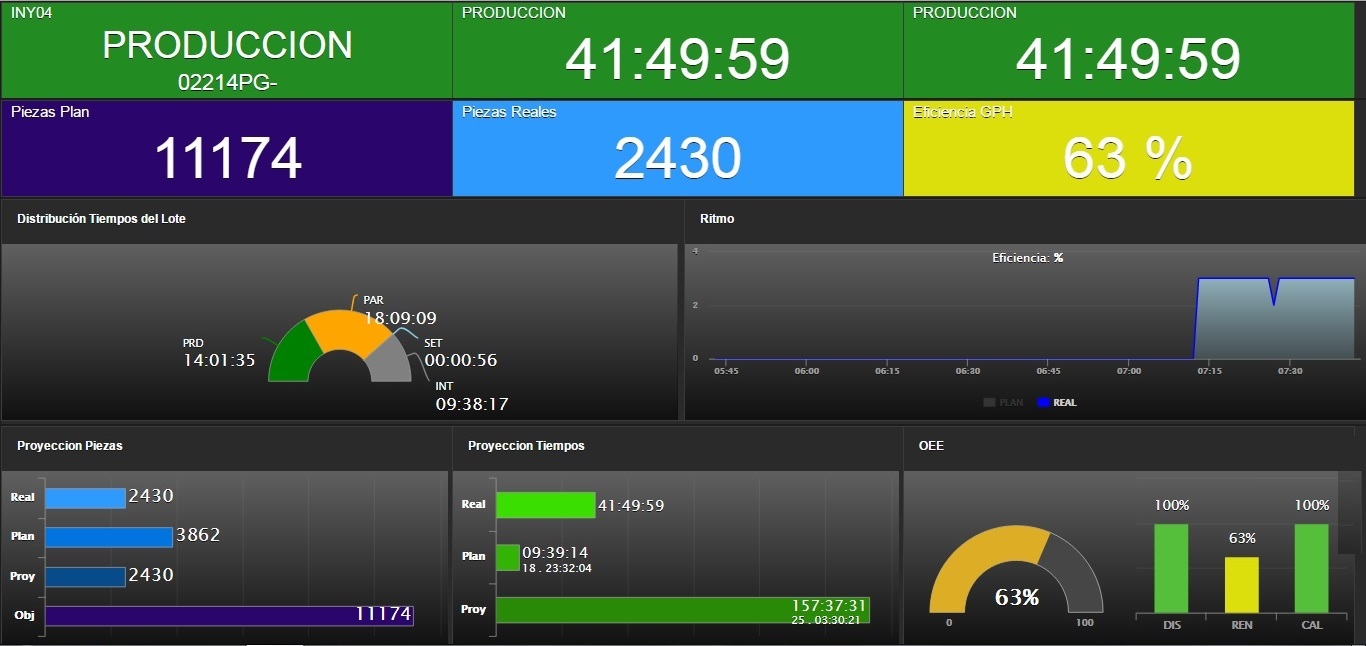
Task: Select the green CAL bar in OEE
Action: [x=1311, y=568]
